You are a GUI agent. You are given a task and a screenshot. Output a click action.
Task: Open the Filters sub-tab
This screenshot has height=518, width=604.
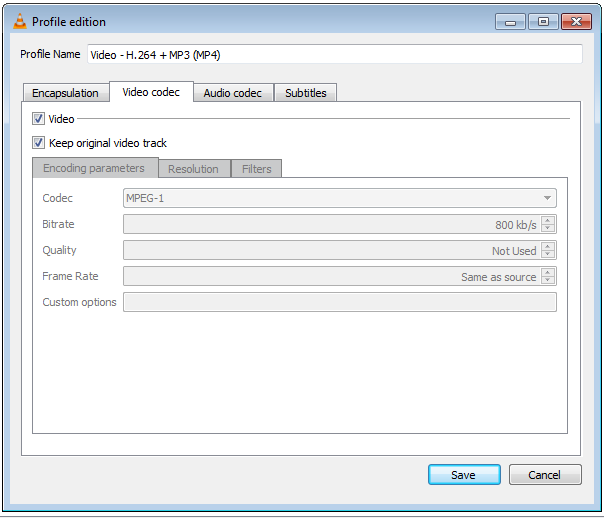(257, 169)
